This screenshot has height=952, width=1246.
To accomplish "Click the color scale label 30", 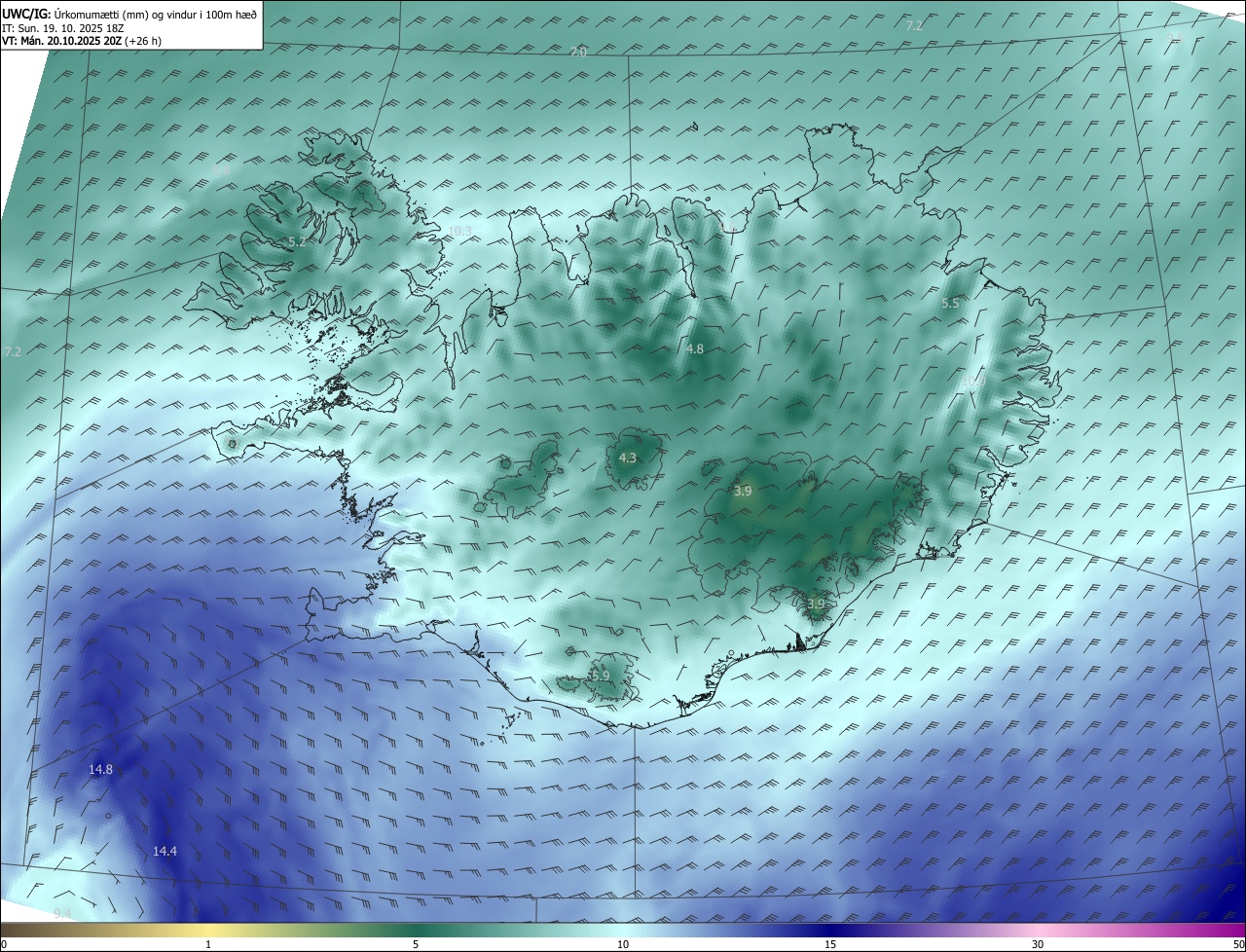I will click(x=1038, y=944).
